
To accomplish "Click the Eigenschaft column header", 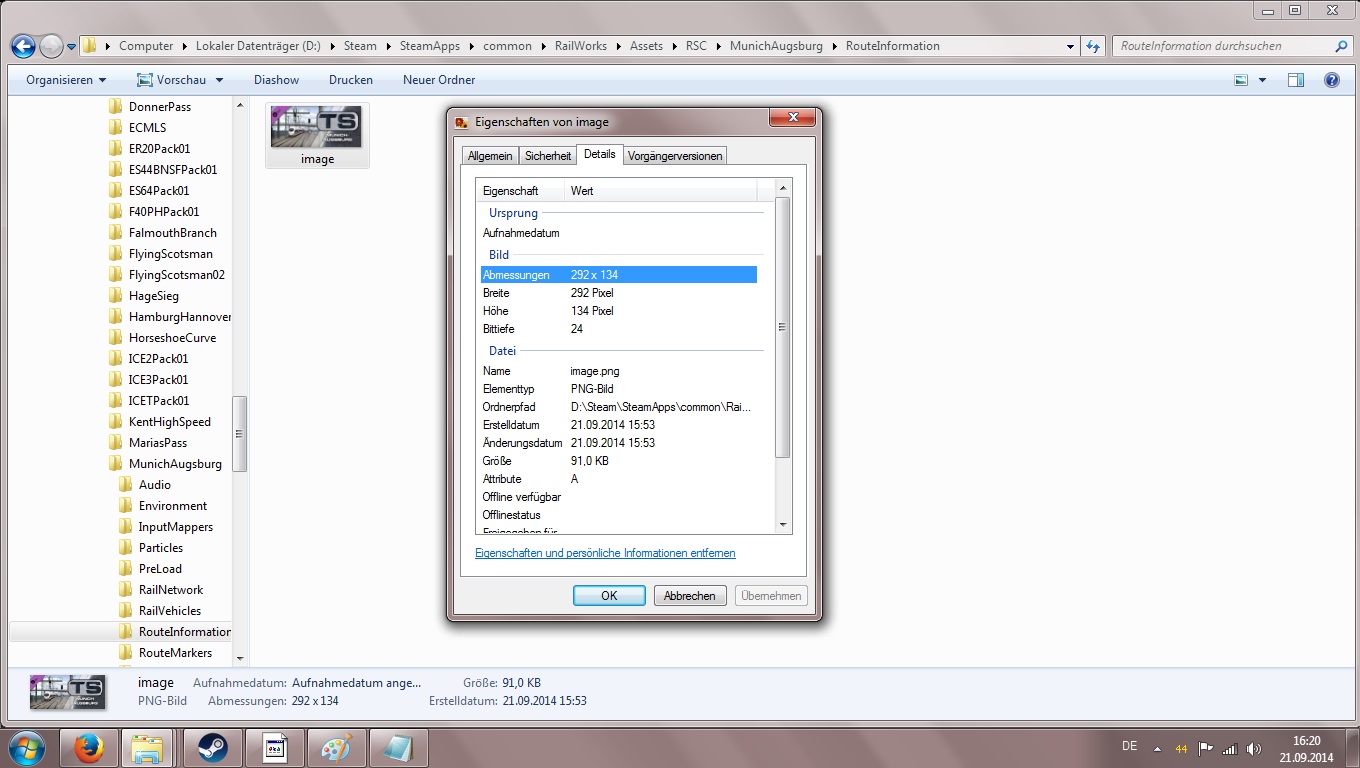I will coord(521,190).
